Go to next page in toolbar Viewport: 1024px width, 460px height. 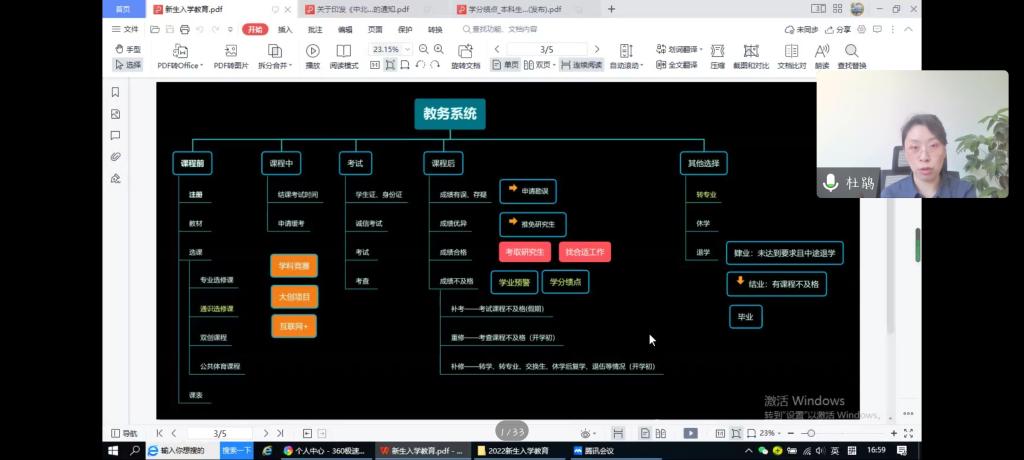(x=596, y=49)
